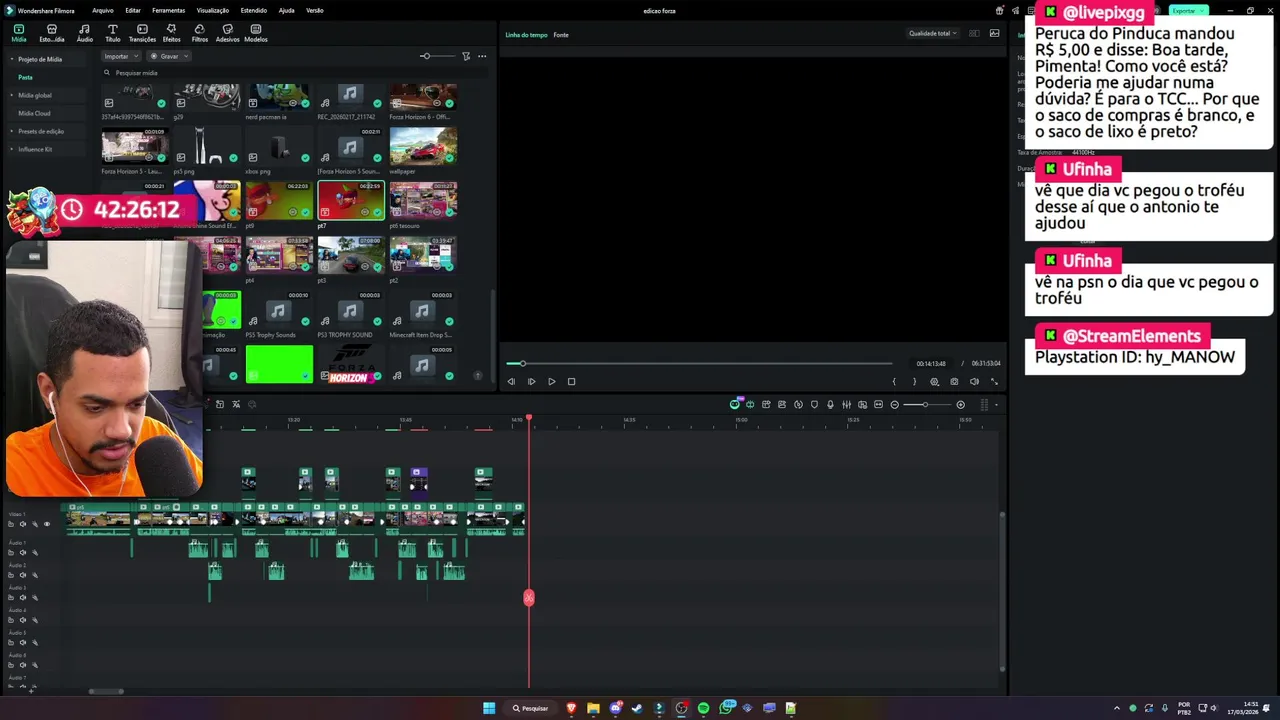Open the Editar menu
The width and height of the screenshot is (1280, 720).
pyautogui.click(x=133, y=10)
